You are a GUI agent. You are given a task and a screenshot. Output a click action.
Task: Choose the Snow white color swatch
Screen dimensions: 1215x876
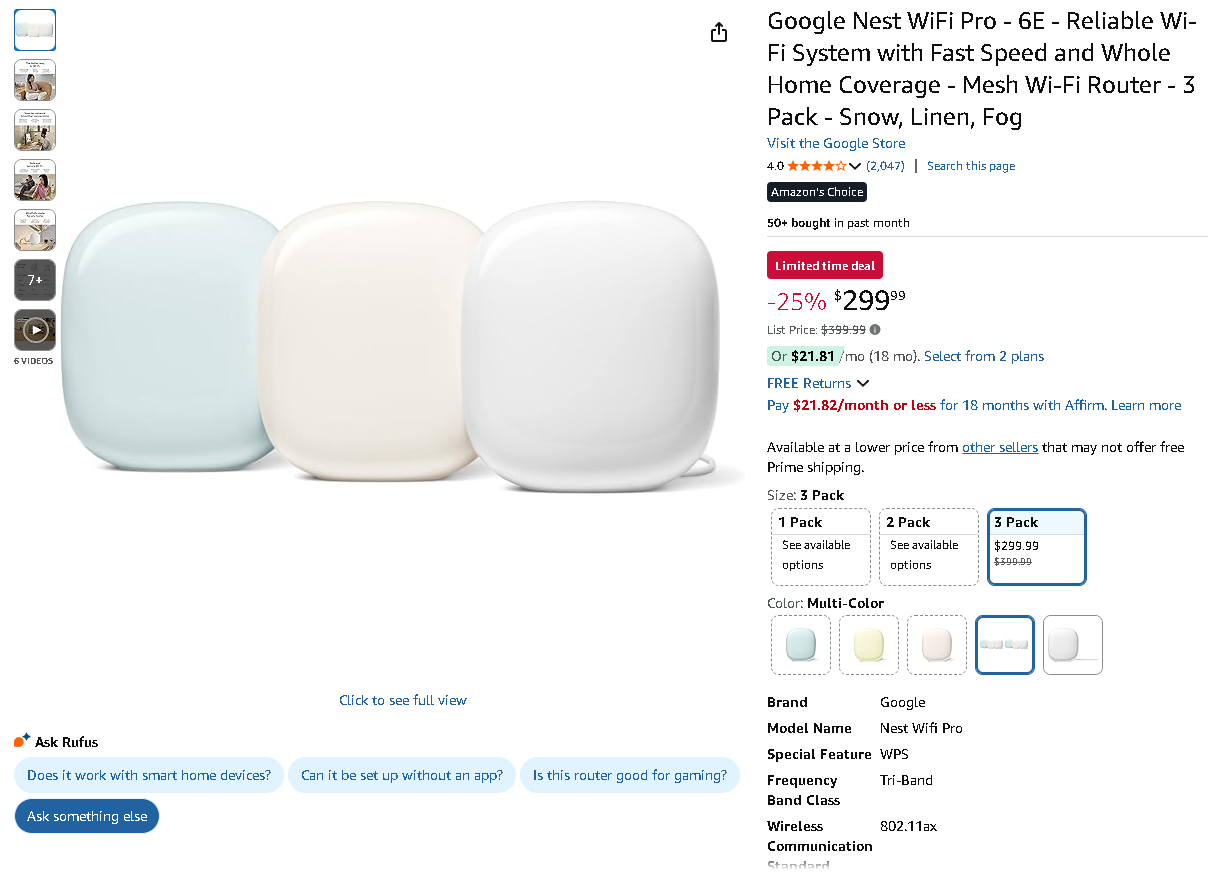click(x=1073, y=645)
